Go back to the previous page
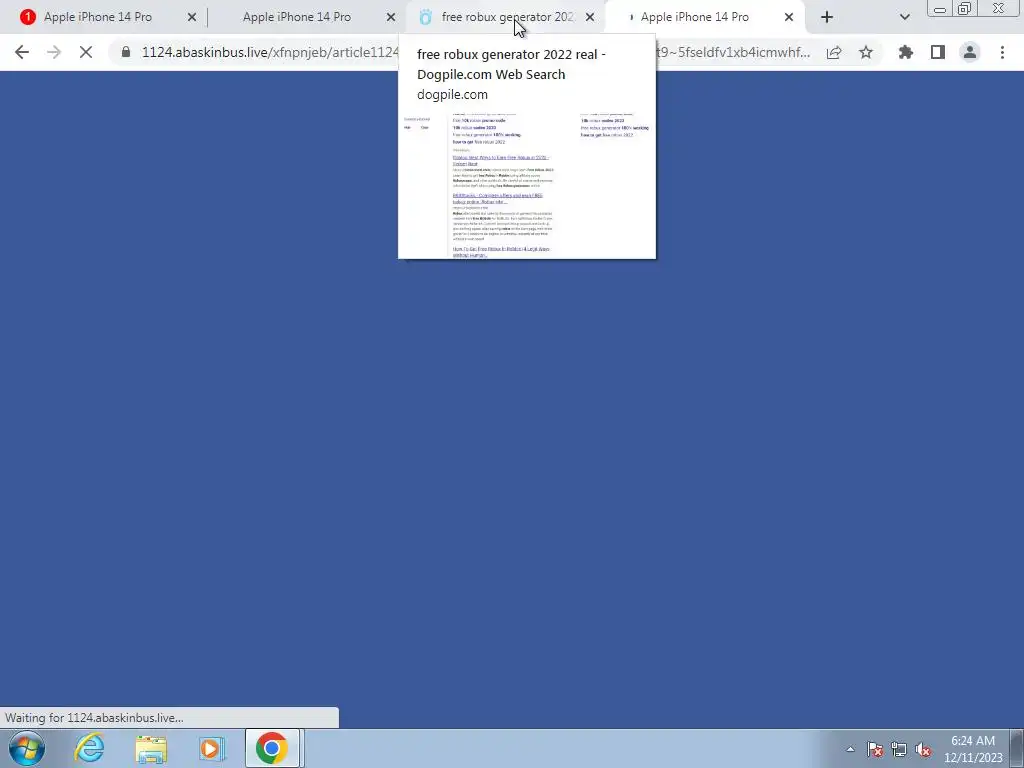1024x768 pixels. [x=22, y=52]
